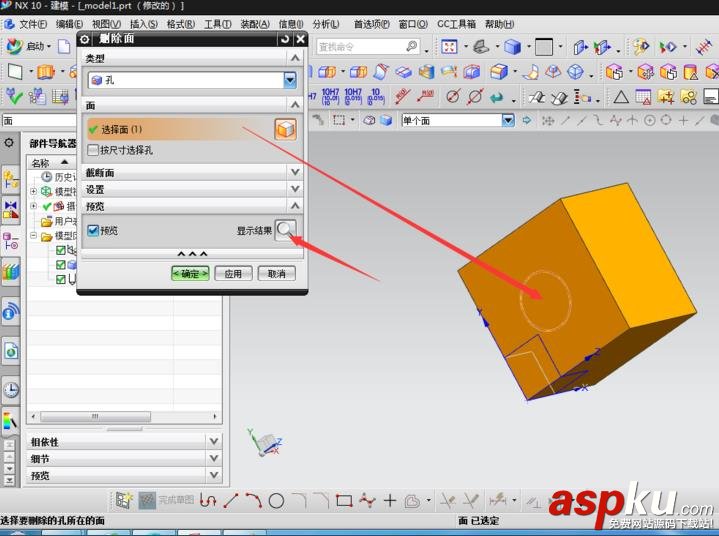Open the dialog settings gear in 删除面 title
719x536 pixels.
coord(84,39)
